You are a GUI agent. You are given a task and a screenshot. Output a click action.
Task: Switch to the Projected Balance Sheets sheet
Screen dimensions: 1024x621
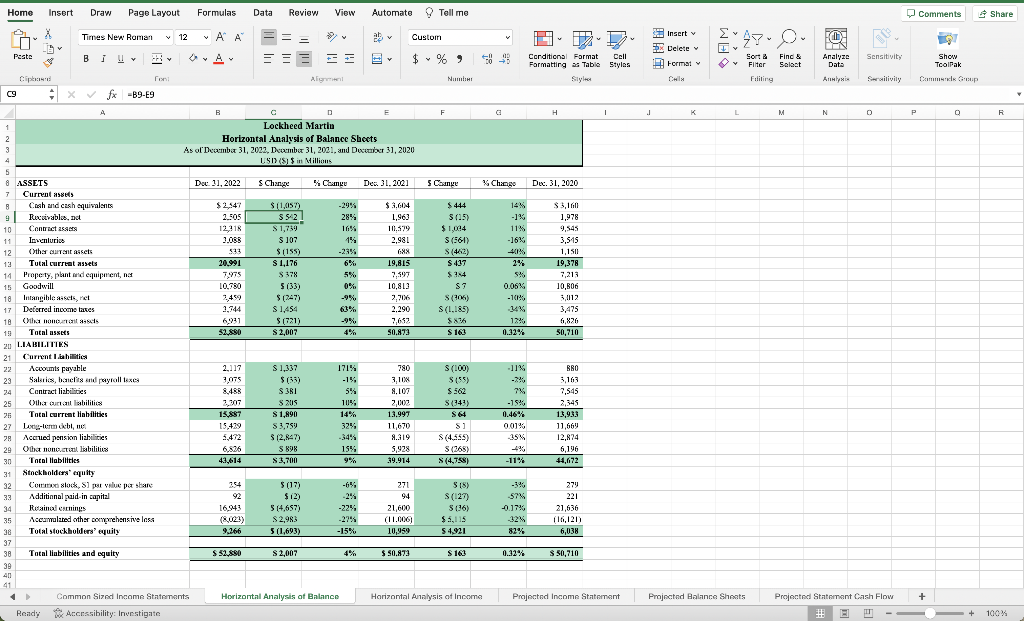[x=697, y=595]
